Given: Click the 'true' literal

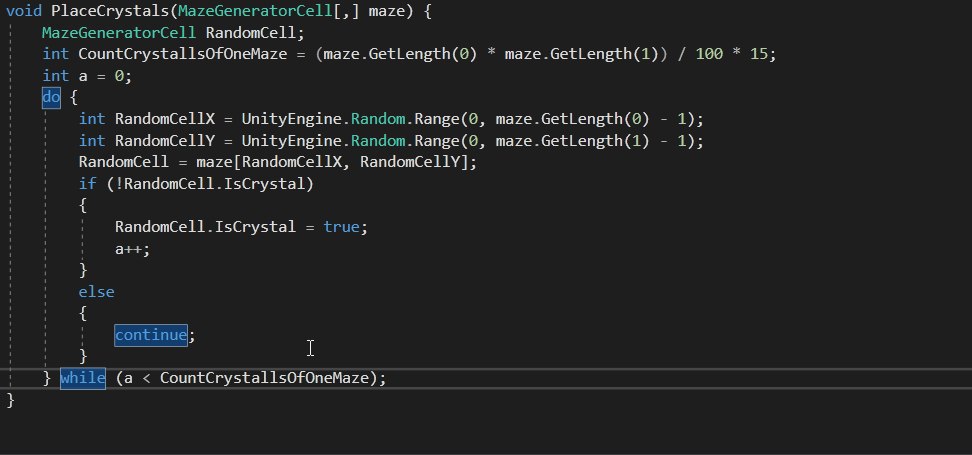Looking at the screenshot, I should [x=341, y=227].
